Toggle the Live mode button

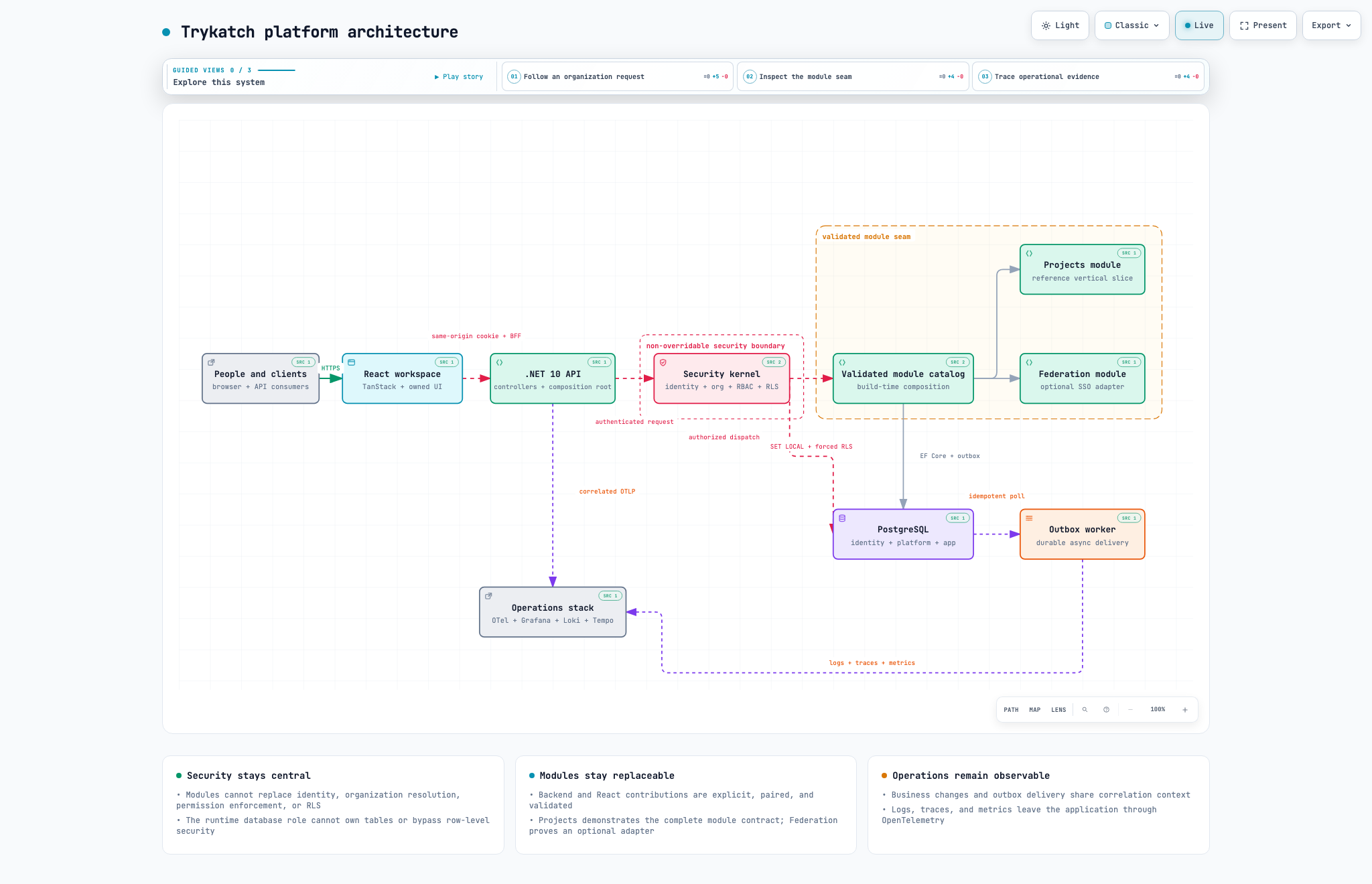pyautogui.click(x=1199, y=25)
